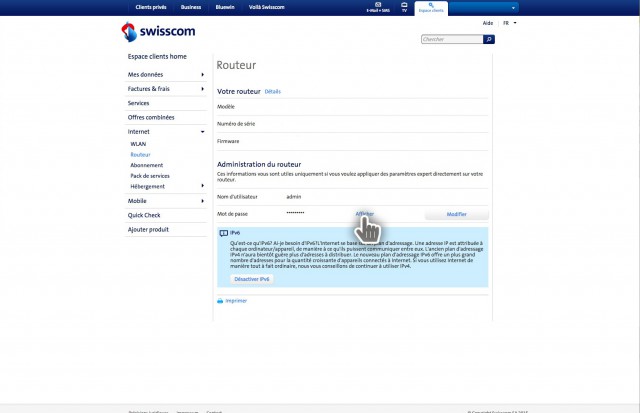
Task: Click the Administration du routeur heading
Action: [259, 164]
